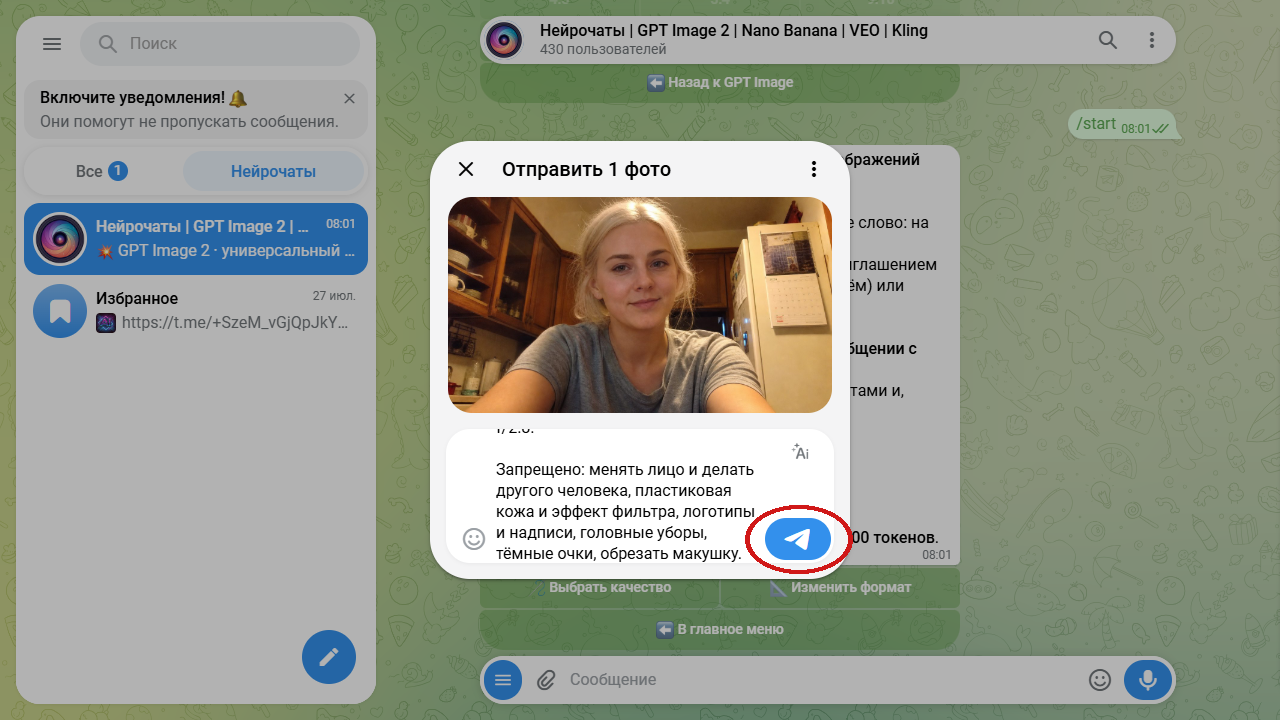Click the Сообщение message input field
The height and width of the screenshot is (720, 1280).
pos(820,680)
